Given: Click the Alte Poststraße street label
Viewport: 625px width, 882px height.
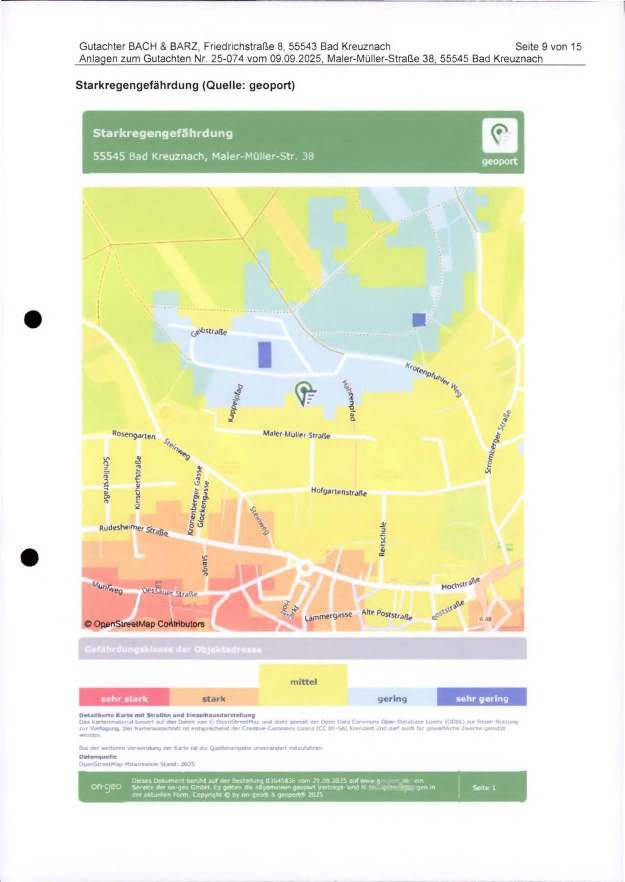Looking at the screenshot, I should coord(386,614).
